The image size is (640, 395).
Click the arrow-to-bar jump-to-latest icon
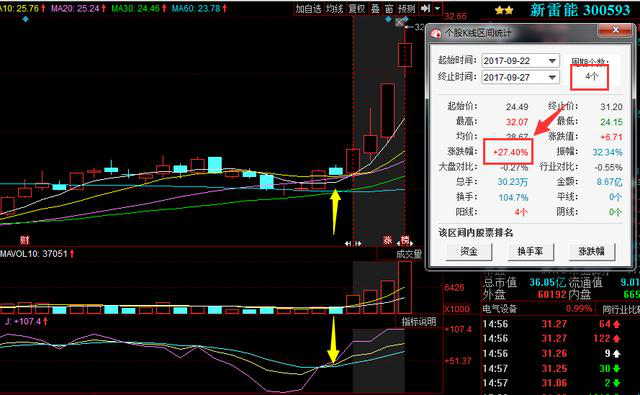click(425, 9)
